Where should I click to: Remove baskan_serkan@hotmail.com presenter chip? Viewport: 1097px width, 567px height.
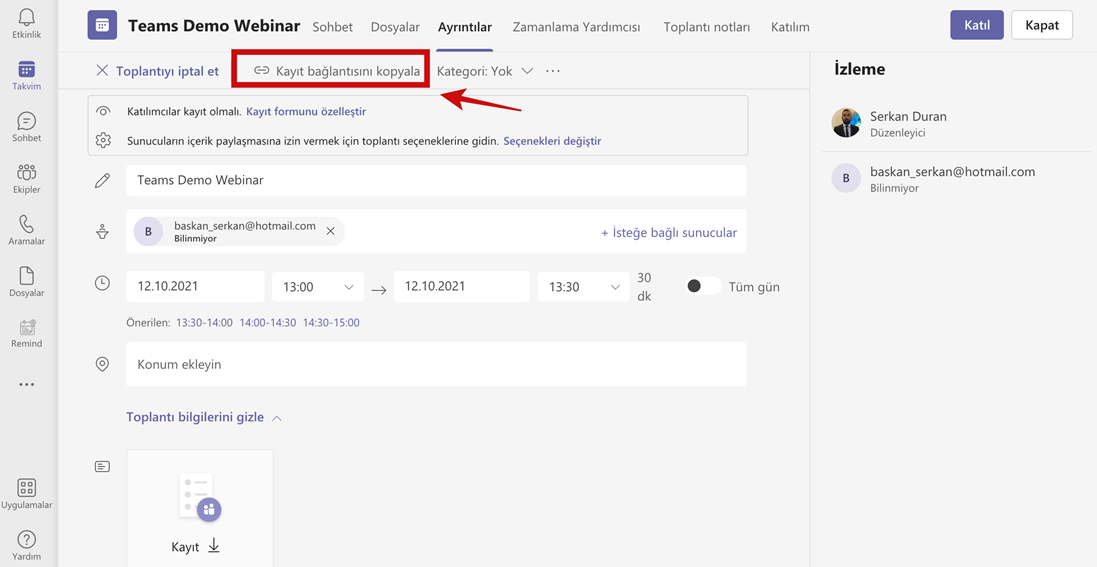(x=330, y=231)
